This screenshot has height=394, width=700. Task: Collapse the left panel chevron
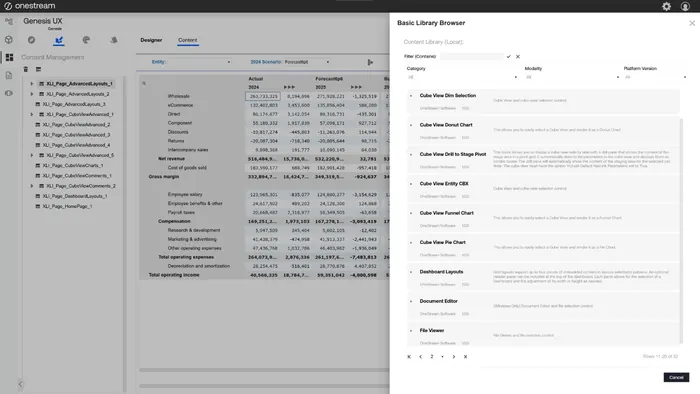(x=20, y=384)
